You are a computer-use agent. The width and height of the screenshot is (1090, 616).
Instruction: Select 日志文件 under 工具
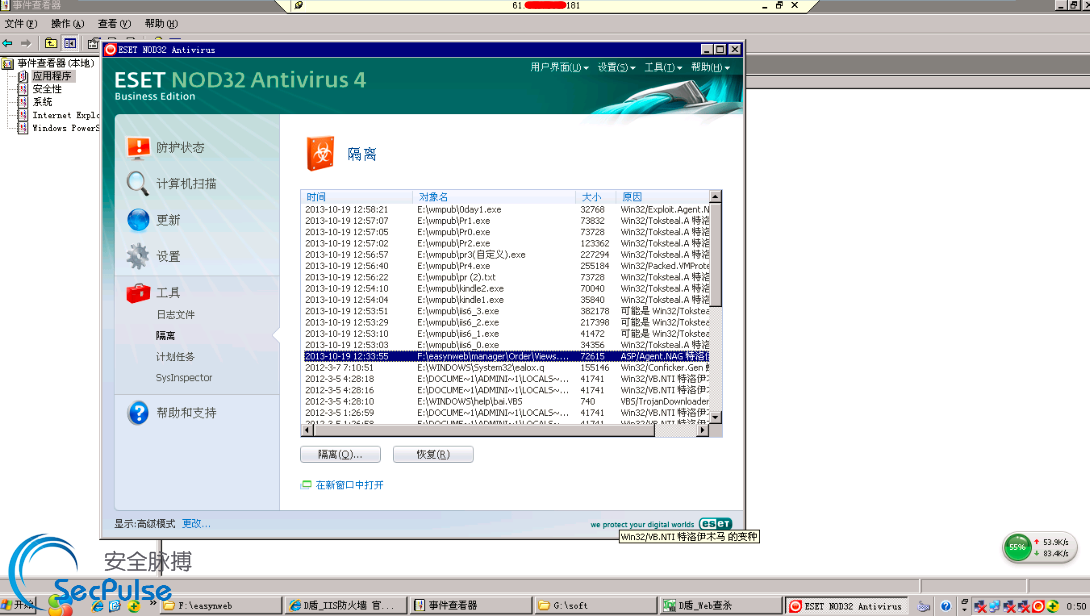(175, 315)
